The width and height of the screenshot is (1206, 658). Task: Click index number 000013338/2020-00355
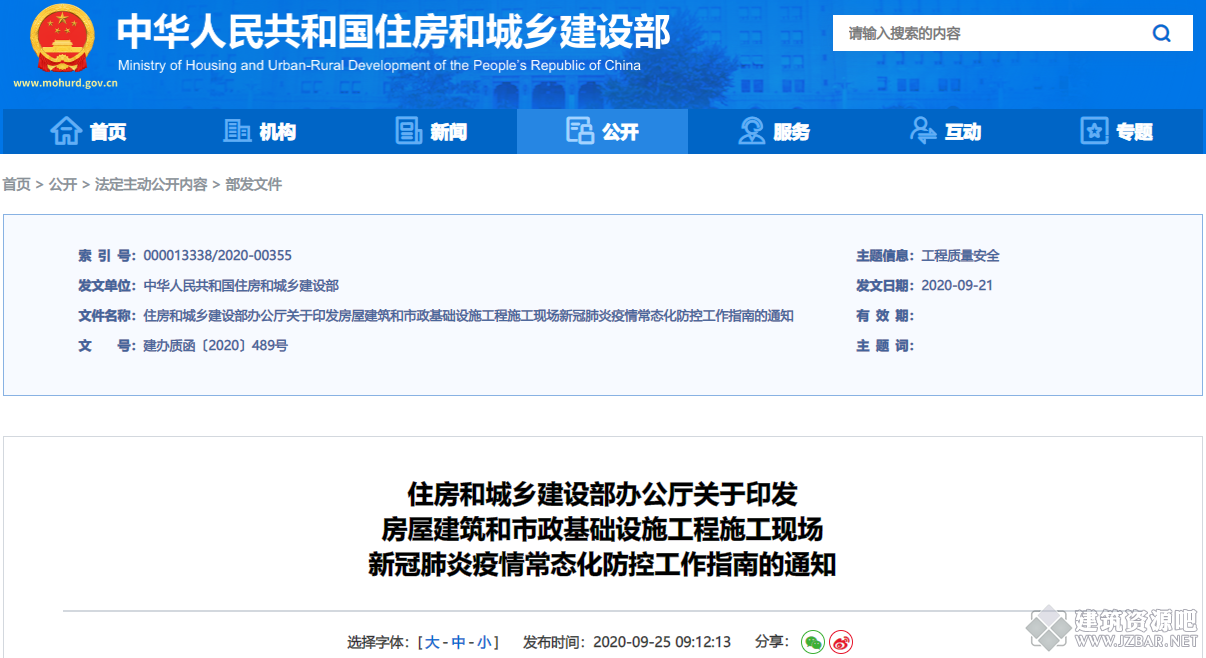(218, 256)
